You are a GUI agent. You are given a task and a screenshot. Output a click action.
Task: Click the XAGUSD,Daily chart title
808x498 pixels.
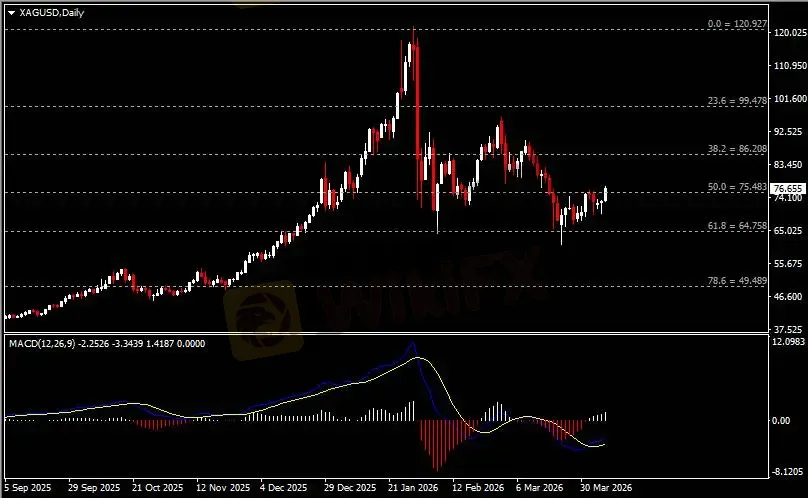coord(47,11)
